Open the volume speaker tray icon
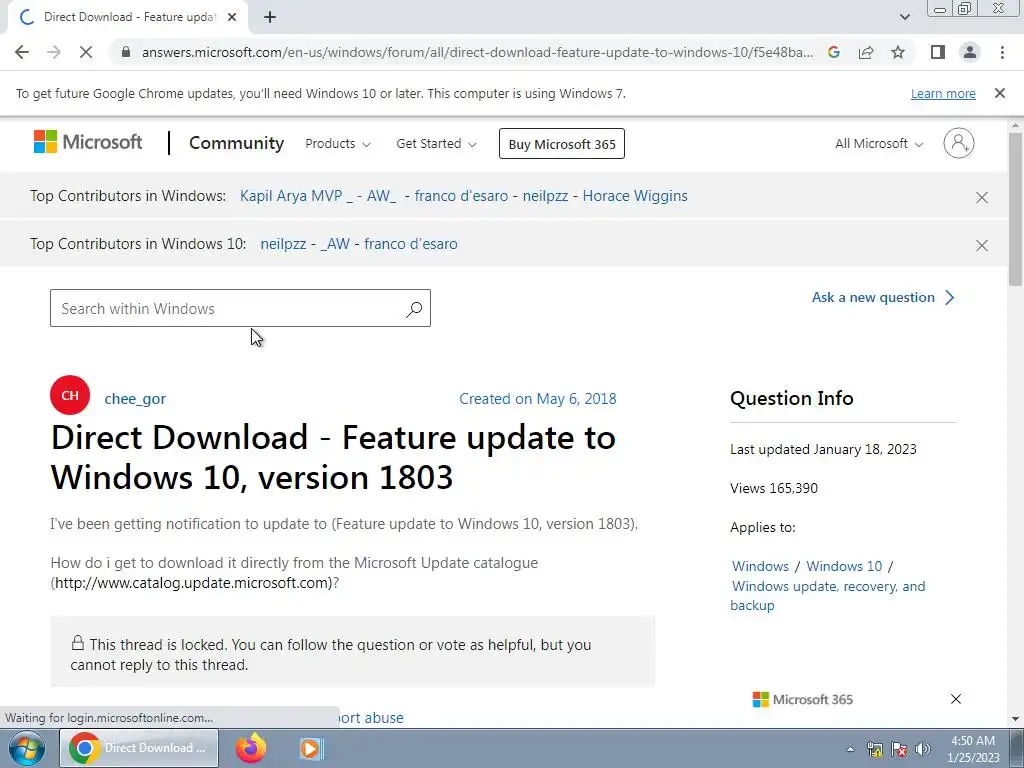1024x768 pixels. click(923, 749)
